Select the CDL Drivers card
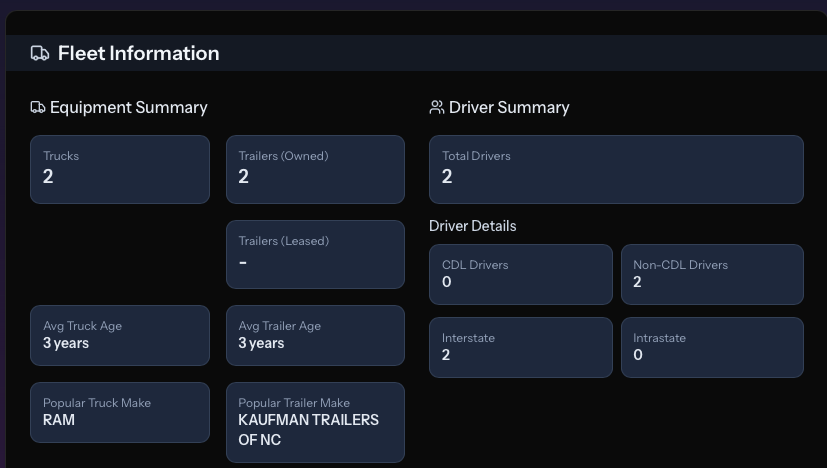The image size is (827, 468). (x=521, y=274)
